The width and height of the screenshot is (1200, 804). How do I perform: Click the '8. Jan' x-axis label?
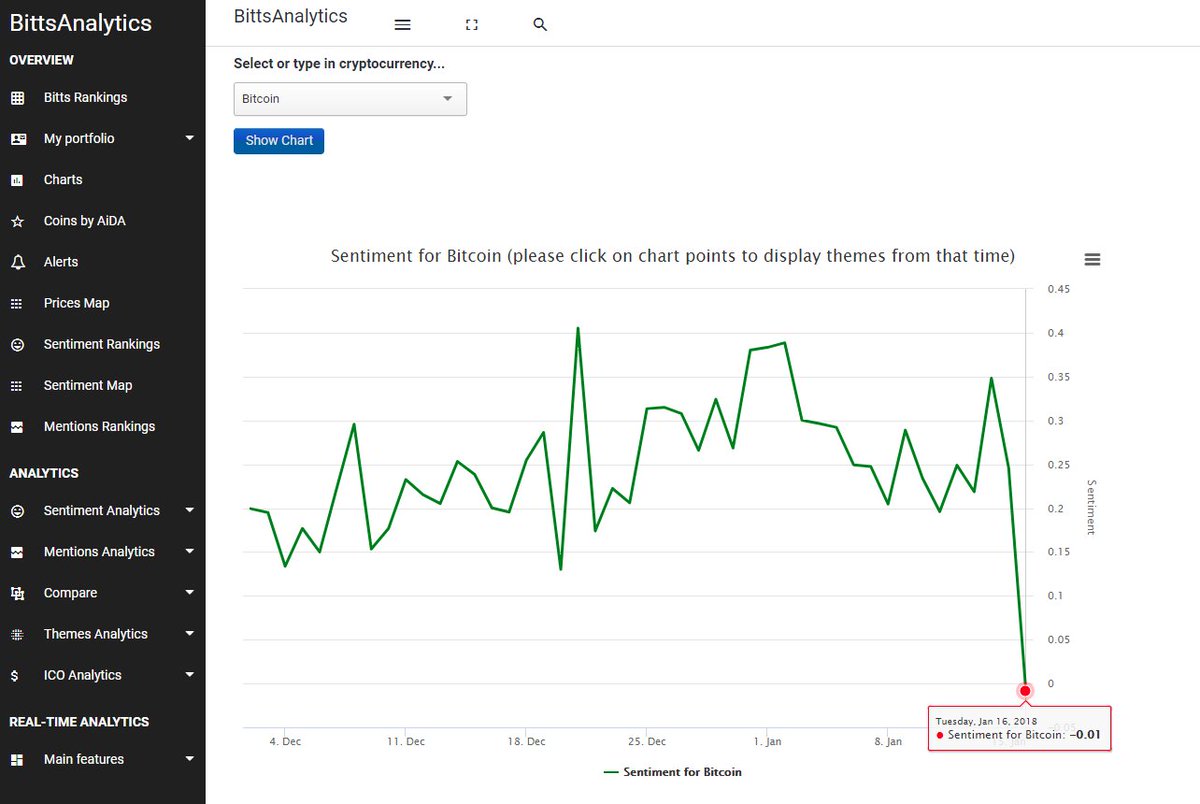[888, 742]
